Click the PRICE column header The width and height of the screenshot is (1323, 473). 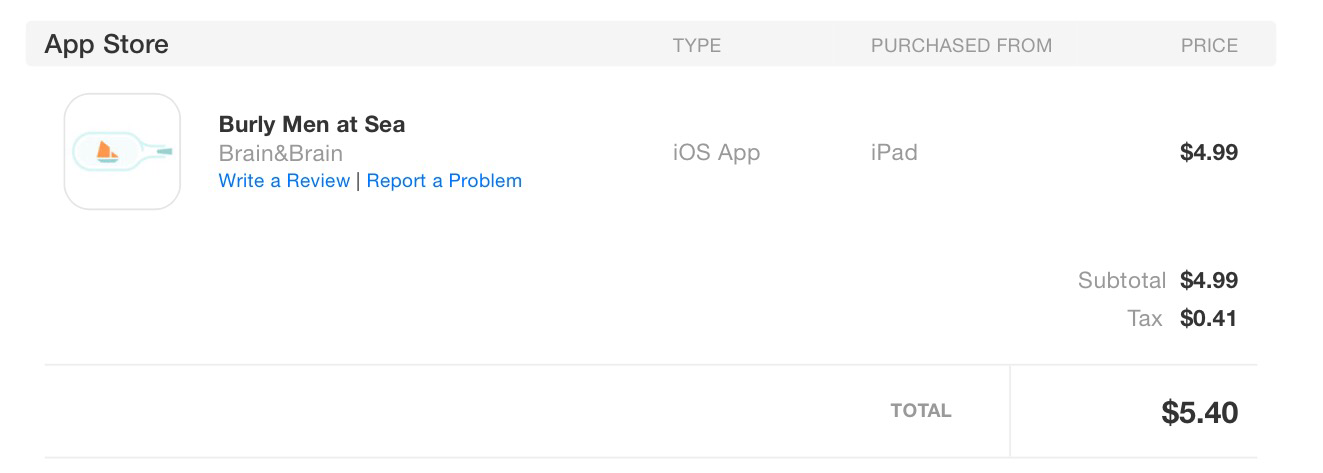pyautogui.click(x=1209, y=45)
